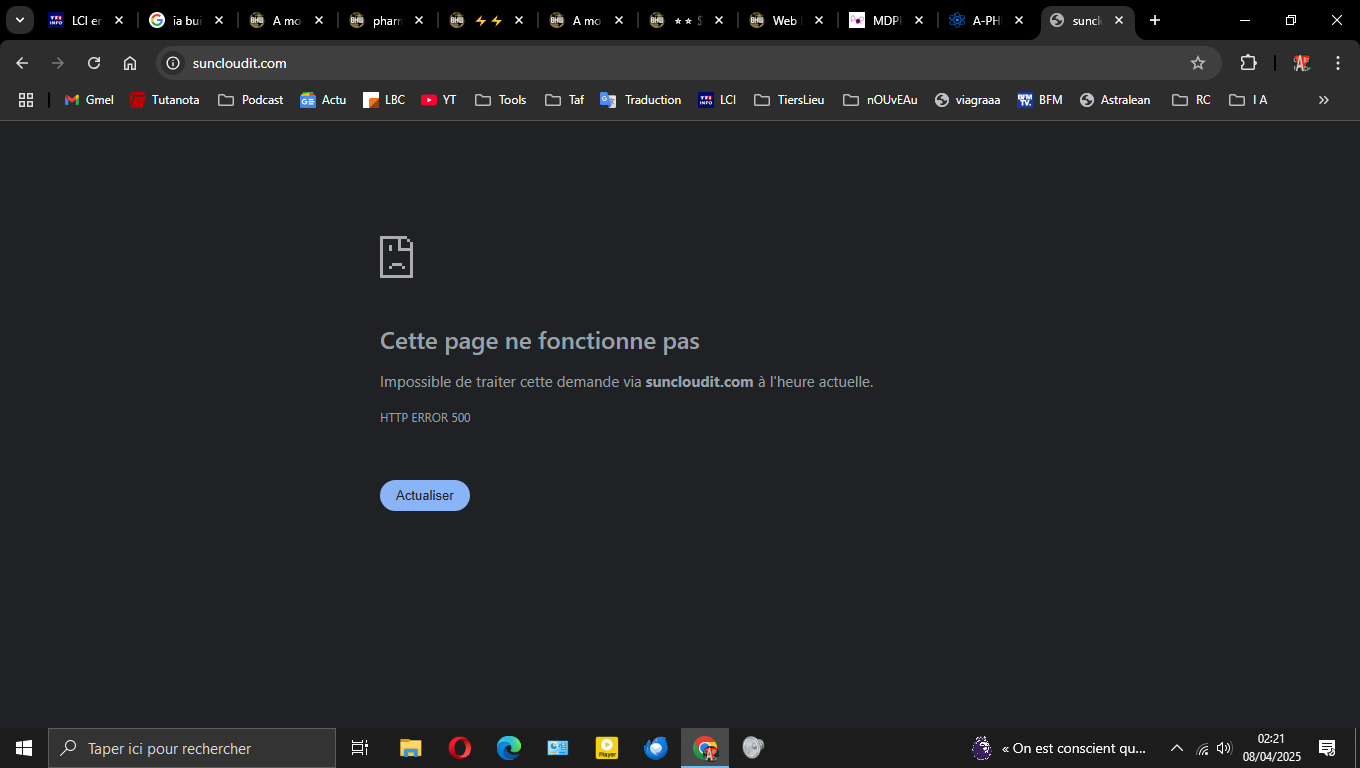The width and height of the screenshot is (1360, 768).
Task: Open the Tools bookmark folder
Action: [x=501, y=100]
